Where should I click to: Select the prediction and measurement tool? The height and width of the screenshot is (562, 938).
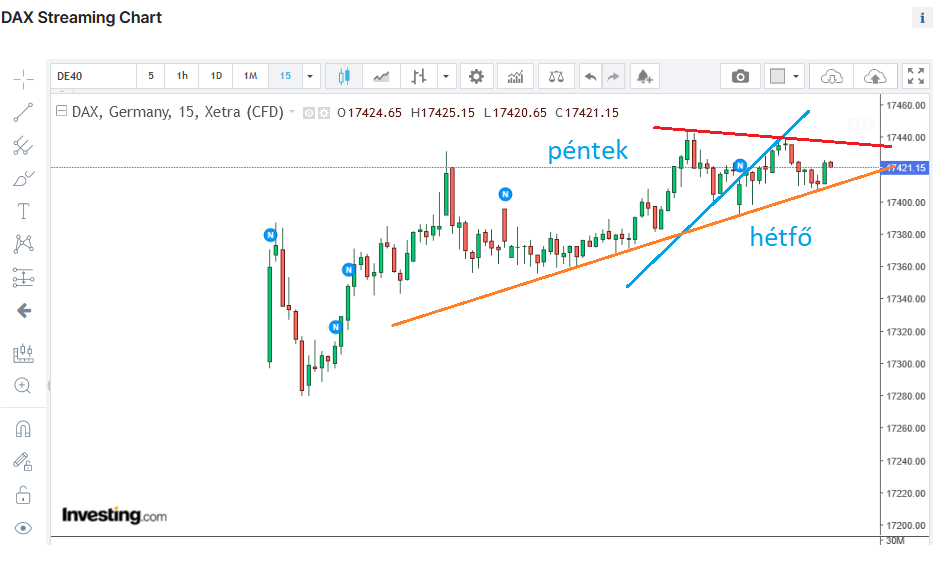(23, 278)
